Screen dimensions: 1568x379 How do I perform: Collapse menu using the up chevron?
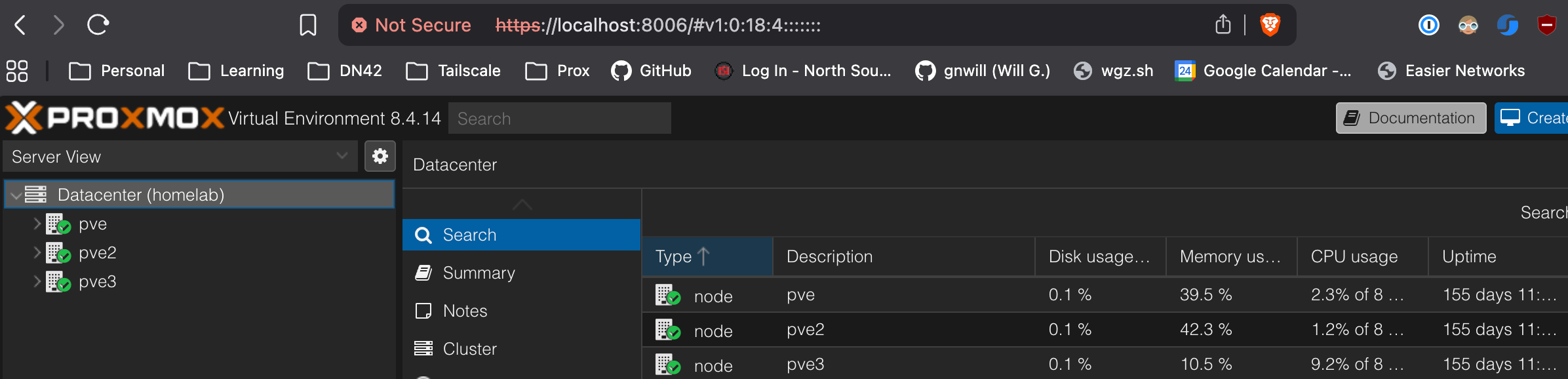point(522,205)
